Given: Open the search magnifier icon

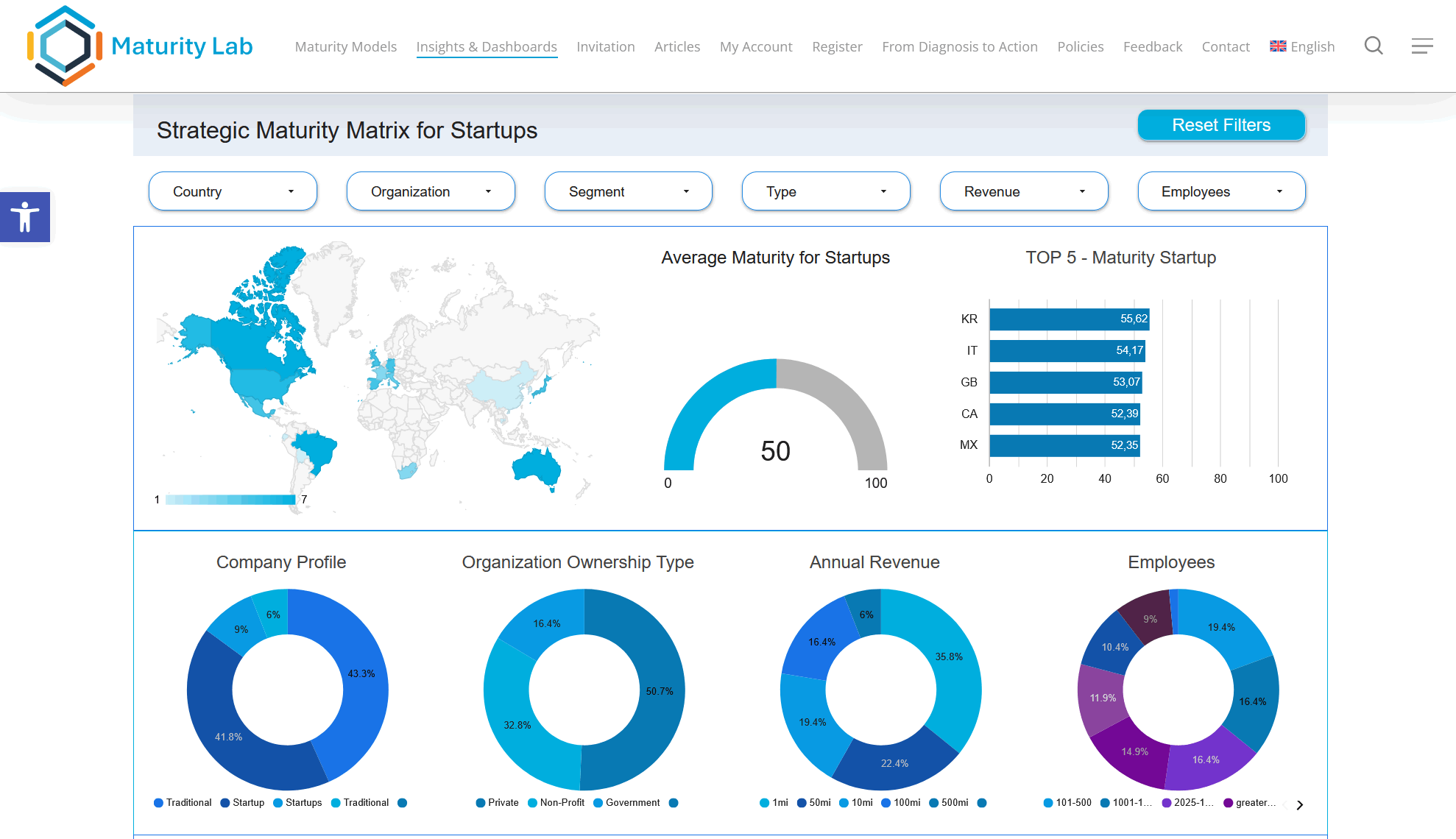Looking at the screenshot, I should pos(1373,46).
